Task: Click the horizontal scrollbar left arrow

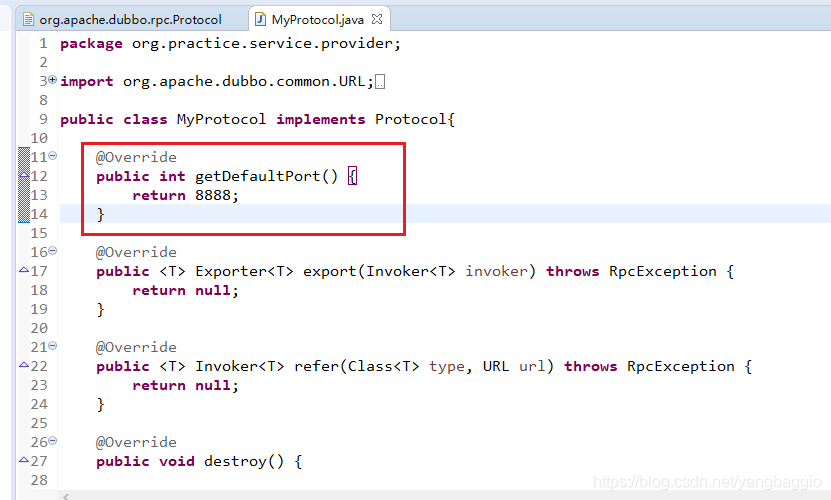Action: click(x=66, y=496)
